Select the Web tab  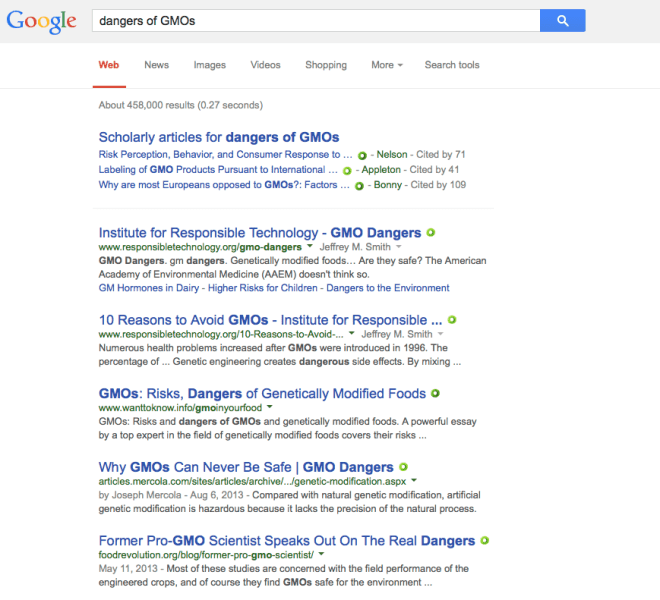tap(109, 65)
